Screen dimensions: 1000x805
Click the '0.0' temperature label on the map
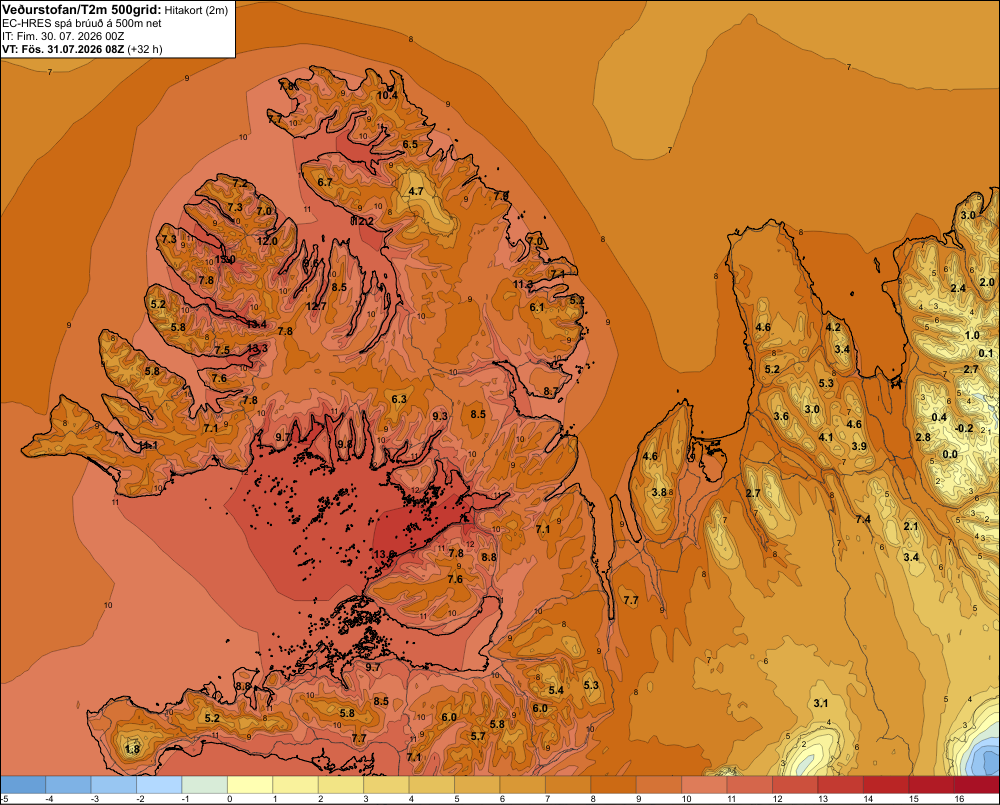(950, 454)
